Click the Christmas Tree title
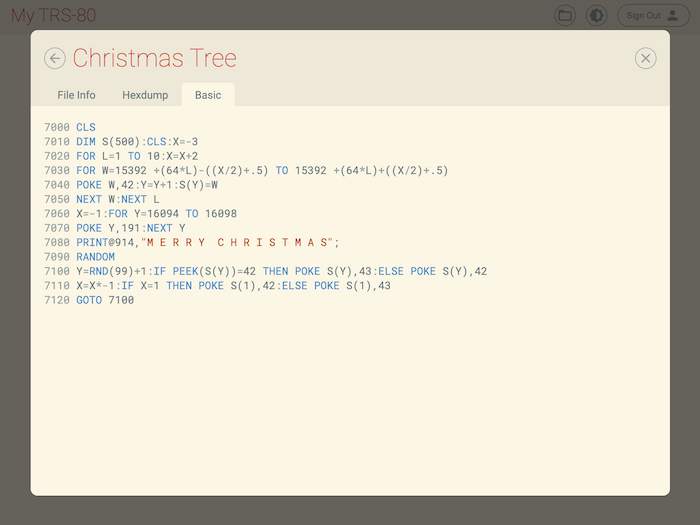 pyautogui.click(x=154, y=58)
